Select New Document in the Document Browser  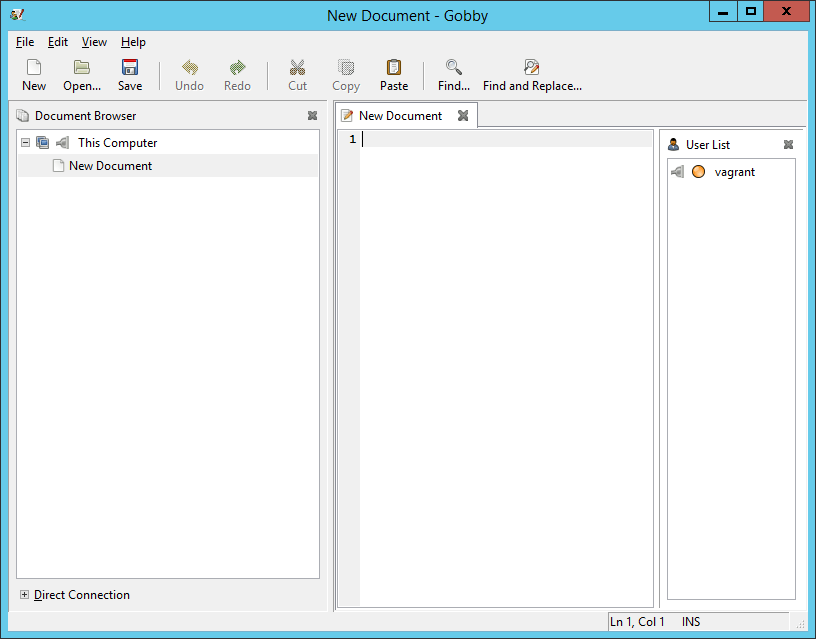coord(168,165)
